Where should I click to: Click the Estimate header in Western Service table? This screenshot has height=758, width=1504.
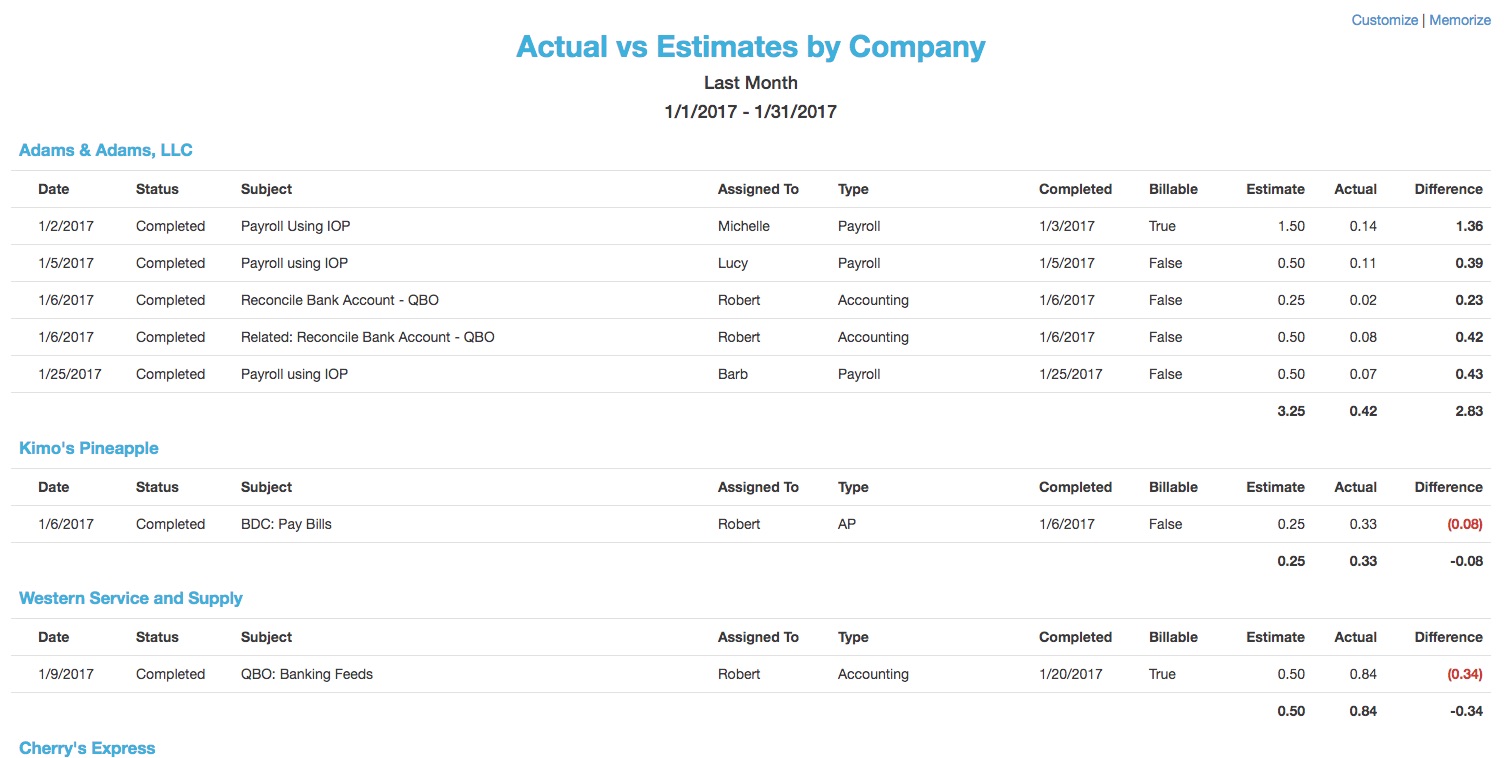[x=1275, y=637]
